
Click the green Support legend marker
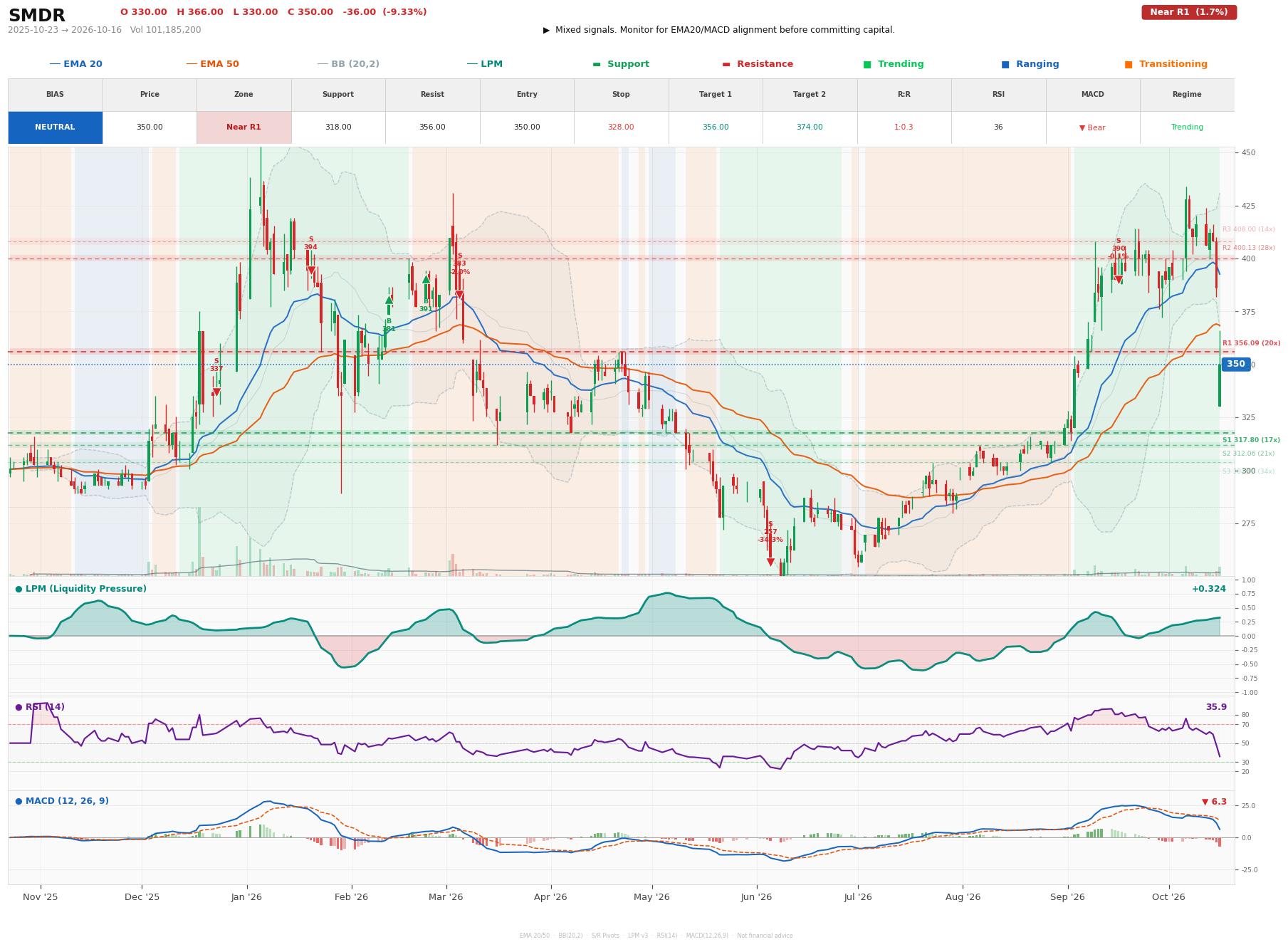click(597, 64)
